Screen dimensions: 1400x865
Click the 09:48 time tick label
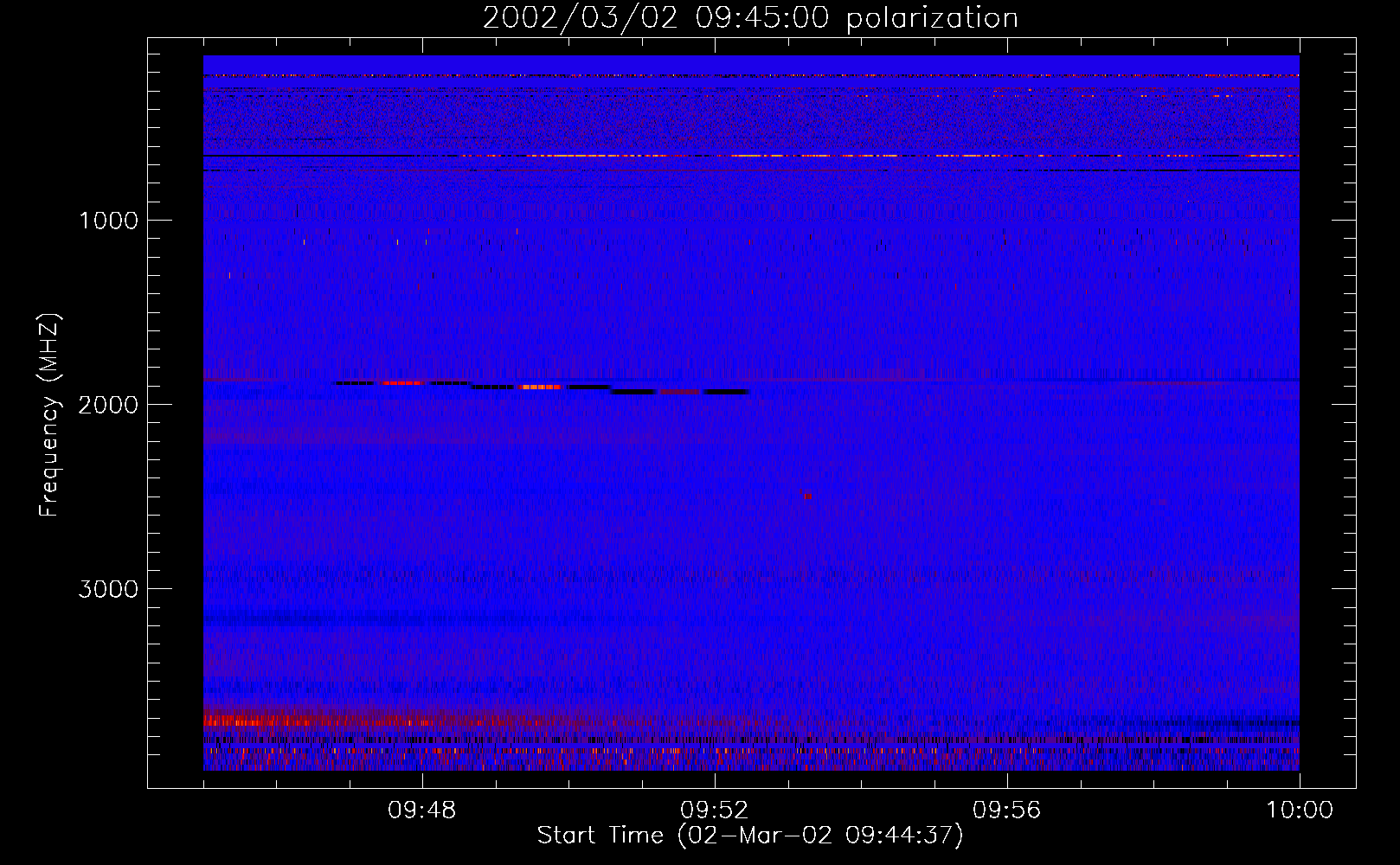(x=422, y=811)
